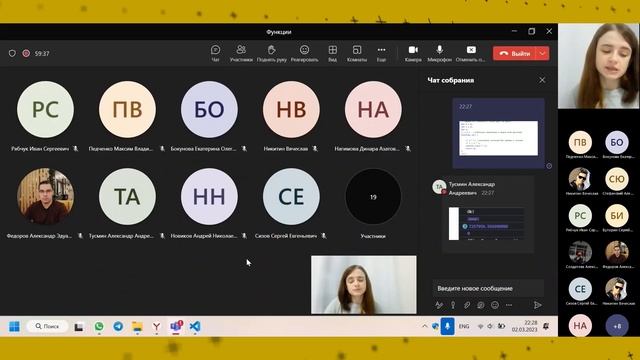Show hidden system tray icons

[424, 327]
